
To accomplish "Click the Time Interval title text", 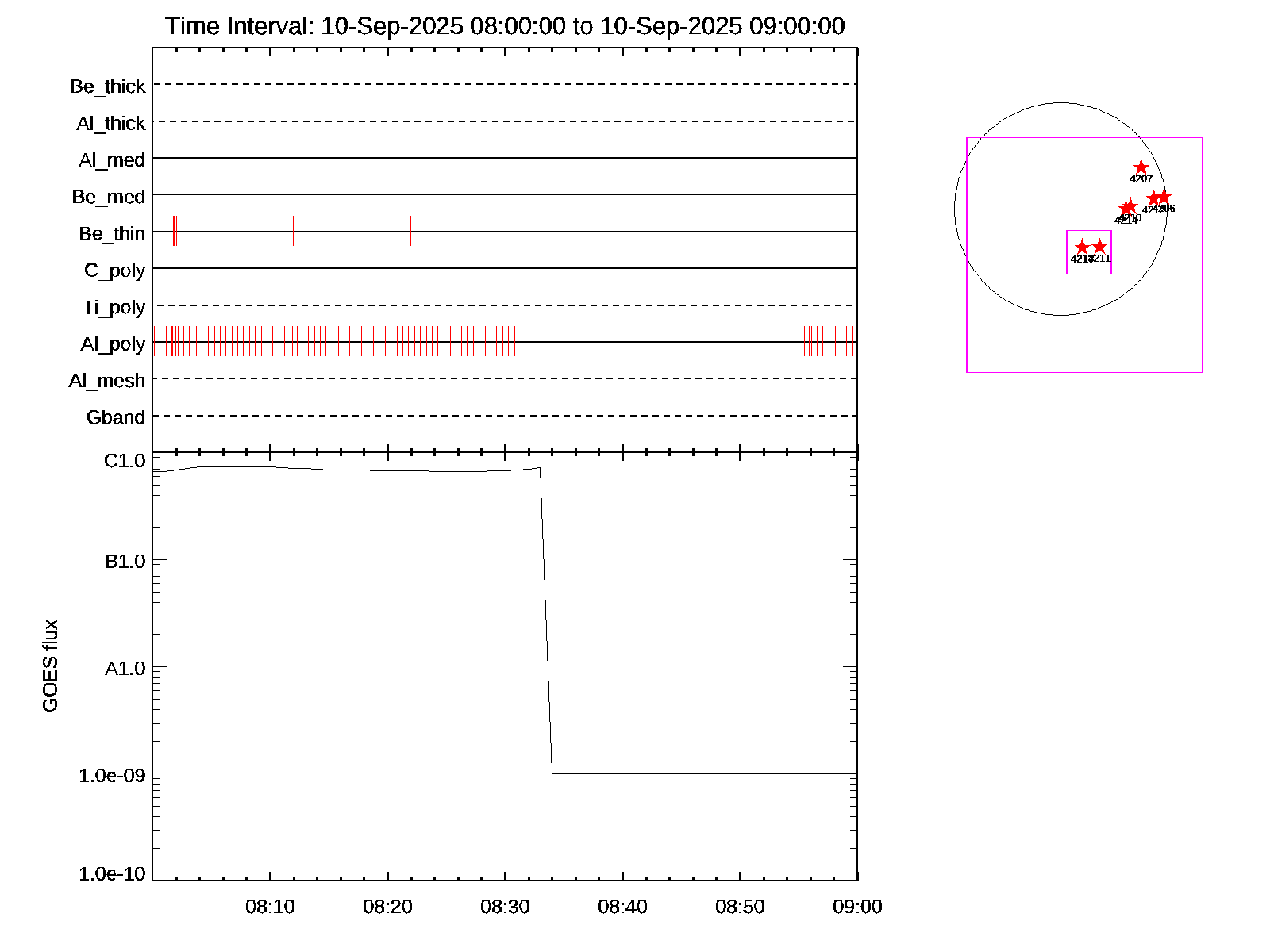I will [505, 26].
